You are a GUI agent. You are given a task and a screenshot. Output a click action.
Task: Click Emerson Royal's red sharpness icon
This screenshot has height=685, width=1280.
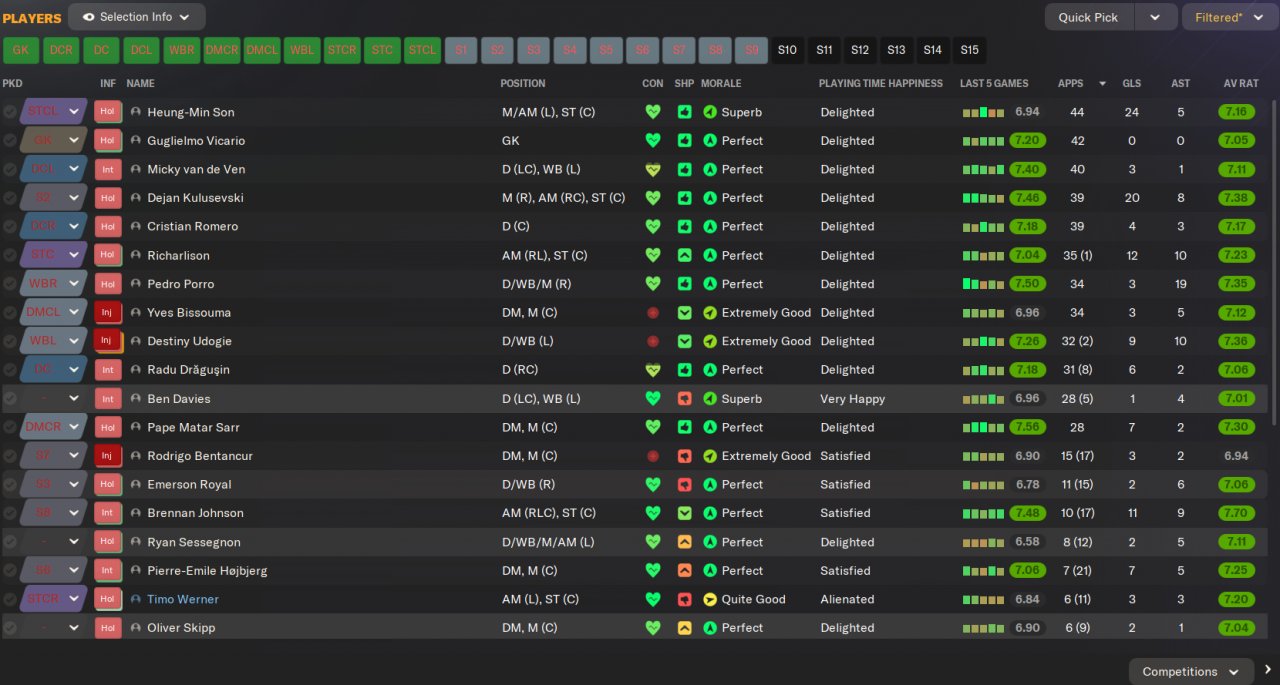point(684,484)
